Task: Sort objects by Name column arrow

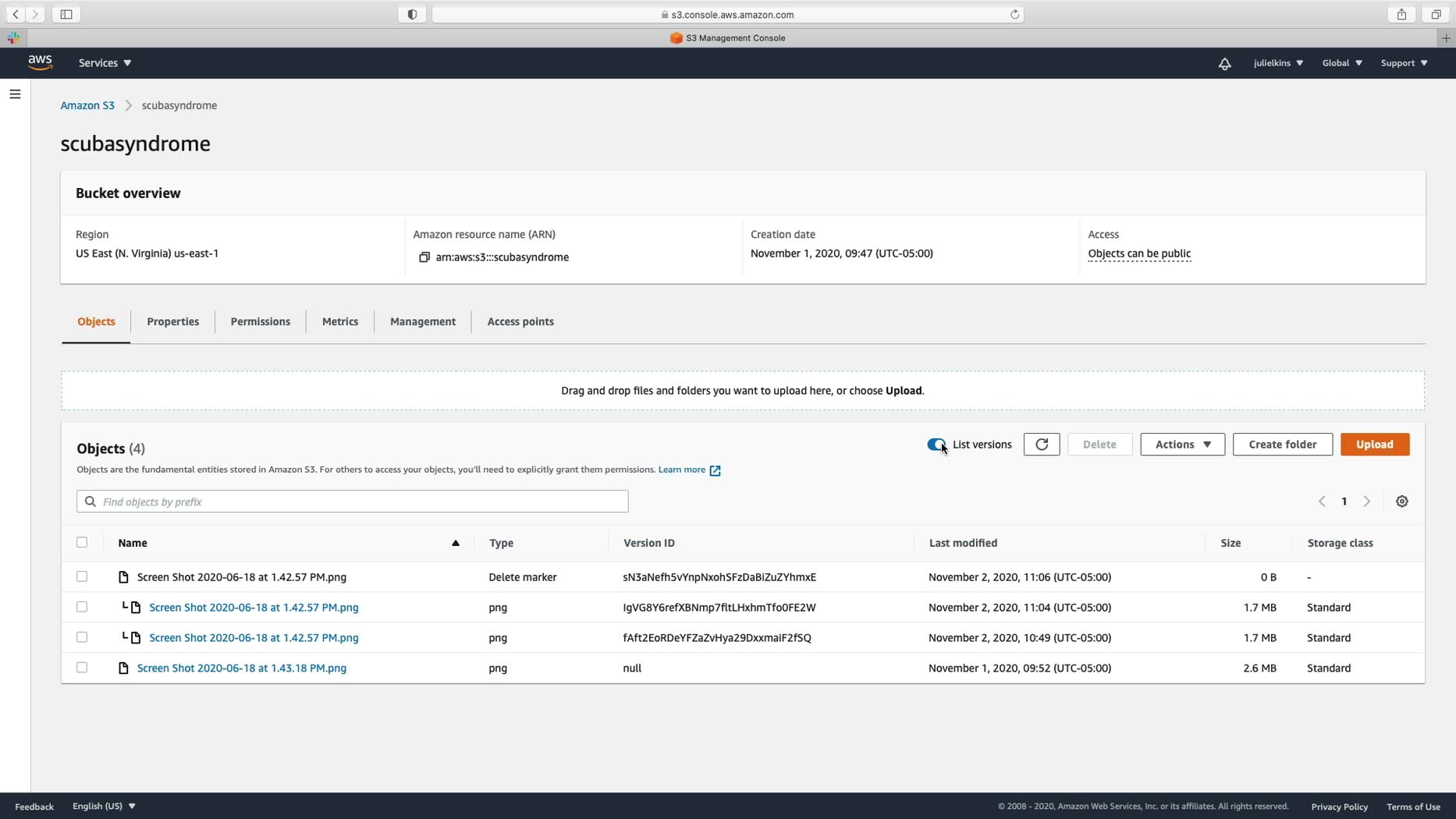Action: (x=456, y=543)
